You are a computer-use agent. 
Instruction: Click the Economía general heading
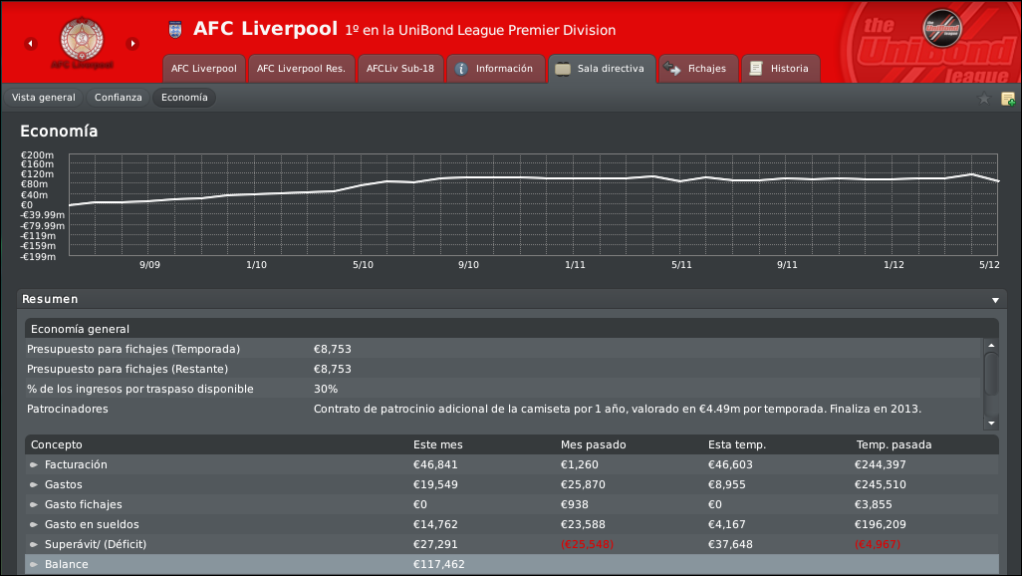click(80, 329)
